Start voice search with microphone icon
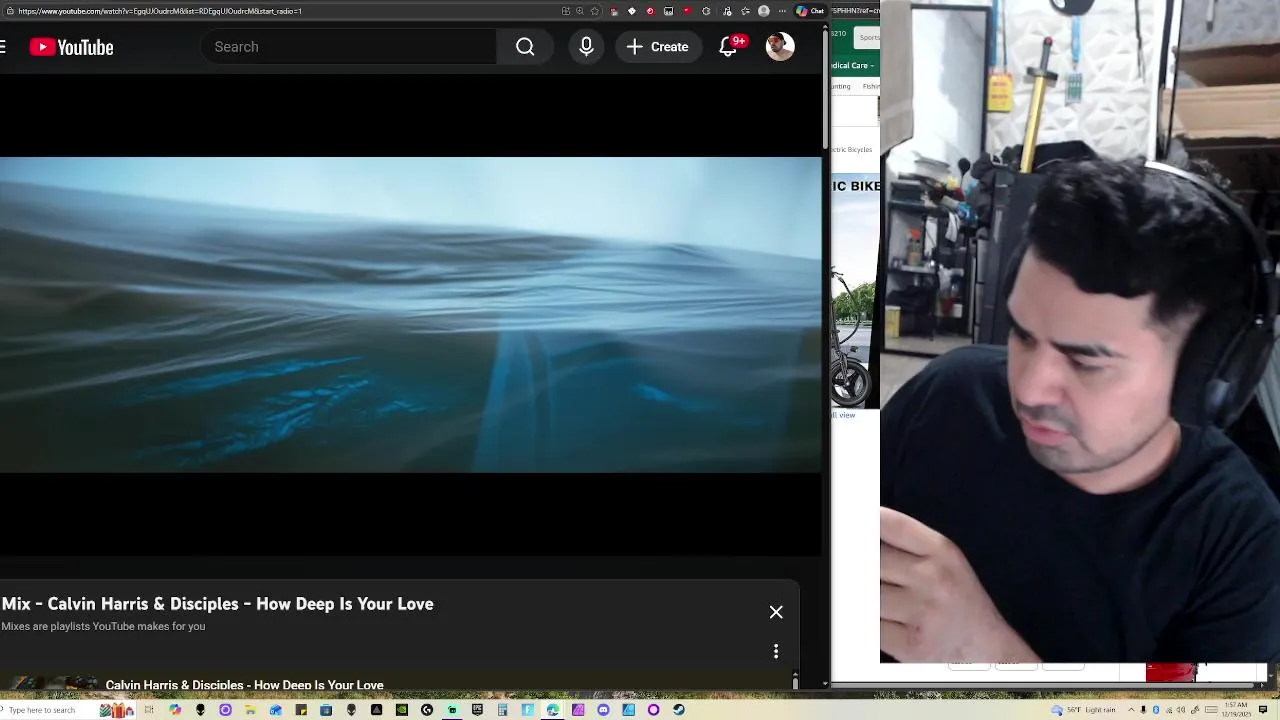The image size is (1280, 720). point(586,47)
